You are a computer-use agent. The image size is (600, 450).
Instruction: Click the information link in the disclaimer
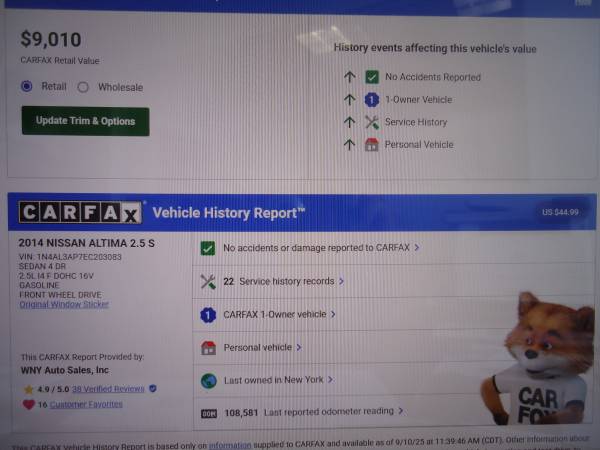point(230,445)
